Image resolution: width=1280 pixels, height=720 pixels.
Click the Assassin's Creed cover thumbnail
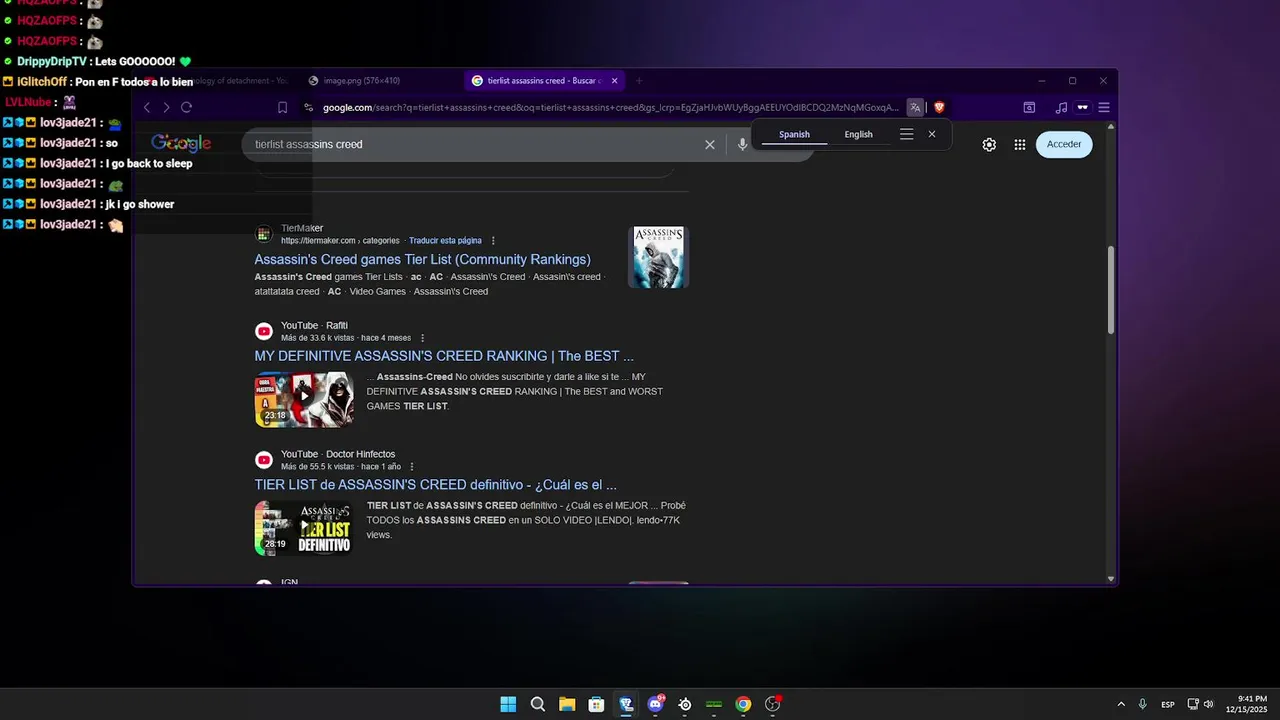658,257
